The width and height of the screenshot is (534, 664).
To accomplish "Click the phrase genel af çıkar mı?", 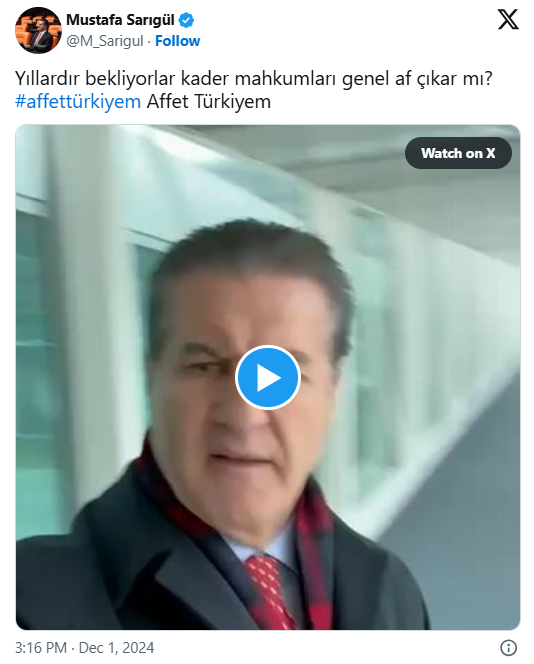I will pyautogui.click(x=418, y=78).
